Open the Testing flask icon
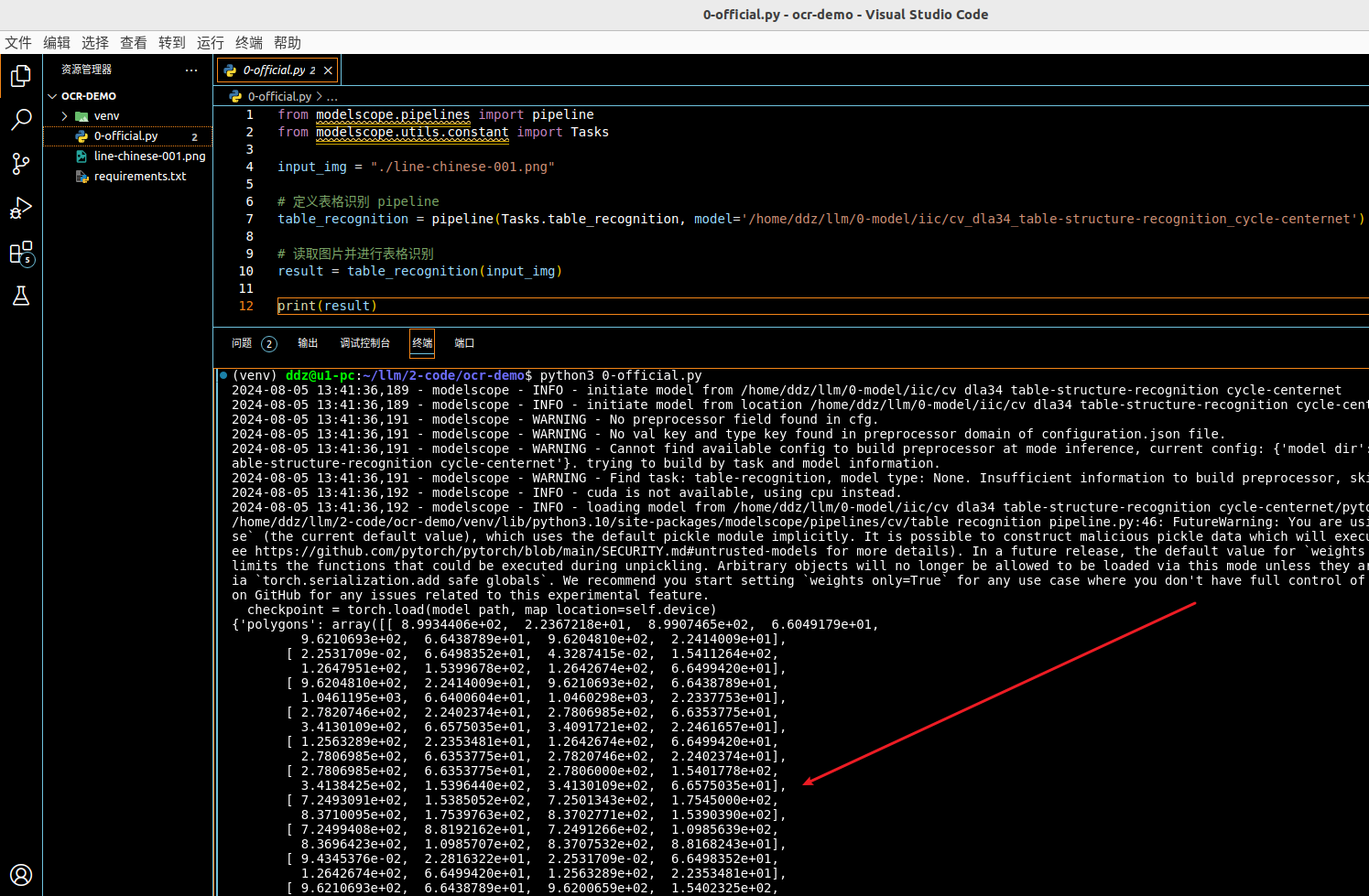This screenshot has width=1369, height=896. tap(21, 296)
